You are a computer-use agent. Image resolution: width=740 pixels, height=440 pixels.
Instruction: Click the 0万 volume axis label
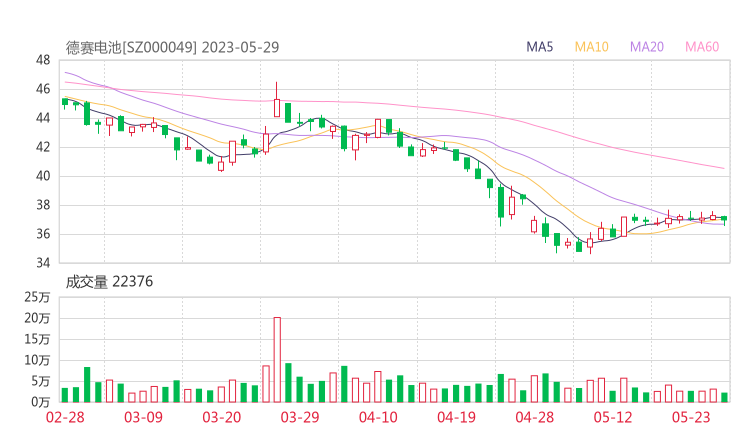click(41, 402)
